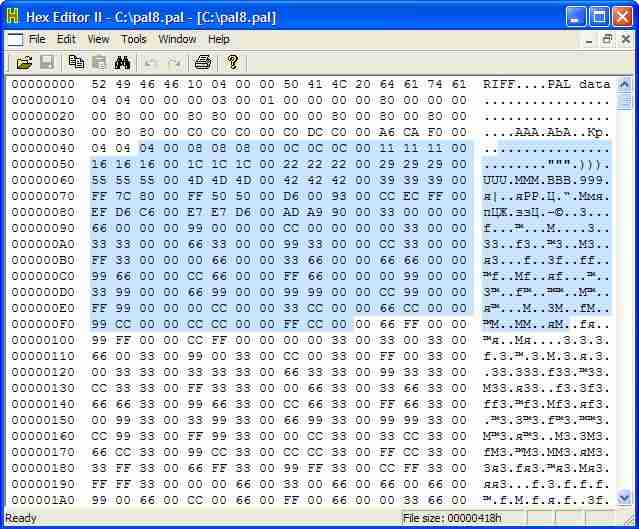
Task: Click offset 00000040 in address column
Action: [x=43, y=148]
